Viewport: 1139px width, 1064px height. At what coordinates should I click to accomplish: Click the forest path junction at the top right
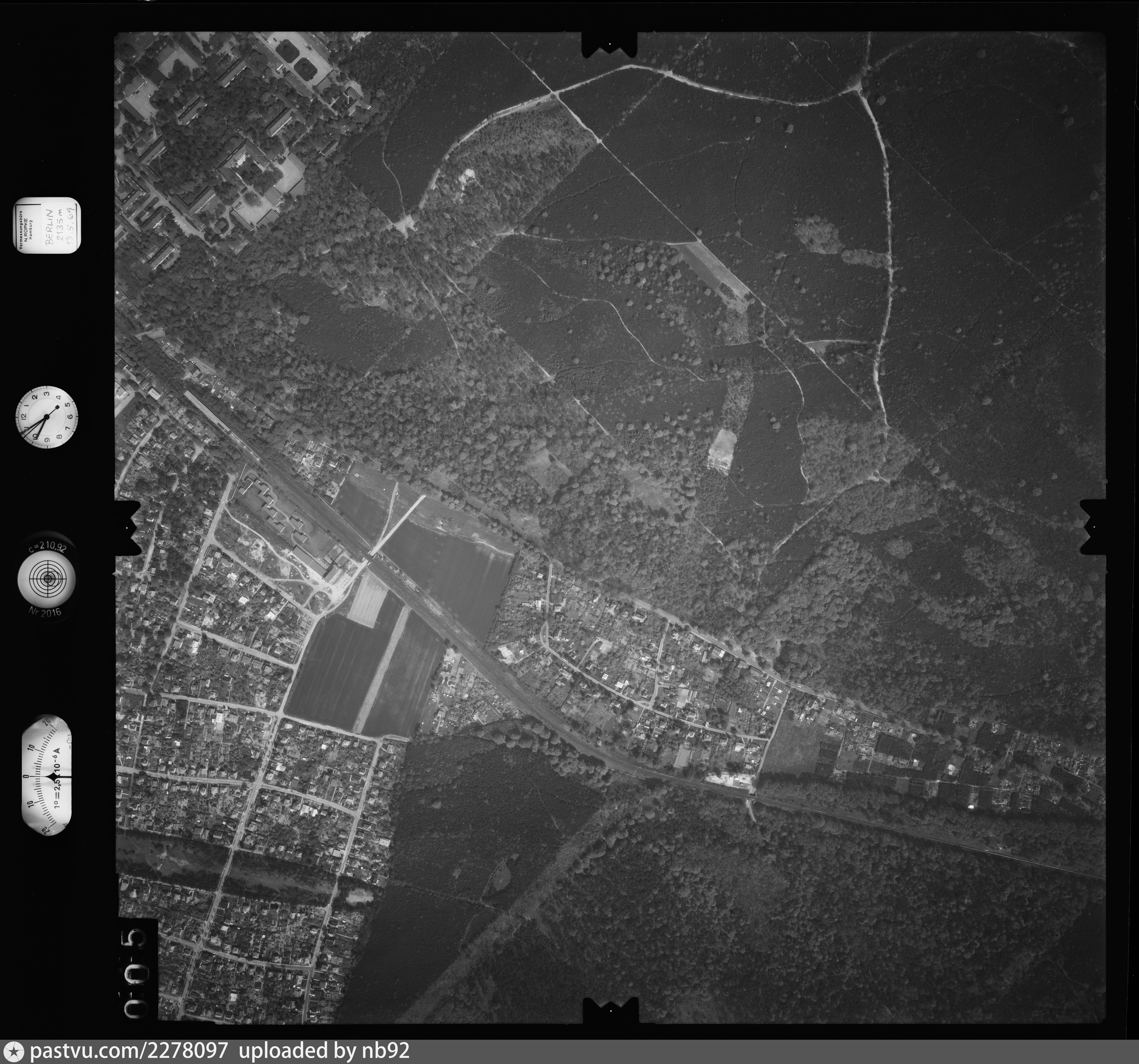[858, 88]
